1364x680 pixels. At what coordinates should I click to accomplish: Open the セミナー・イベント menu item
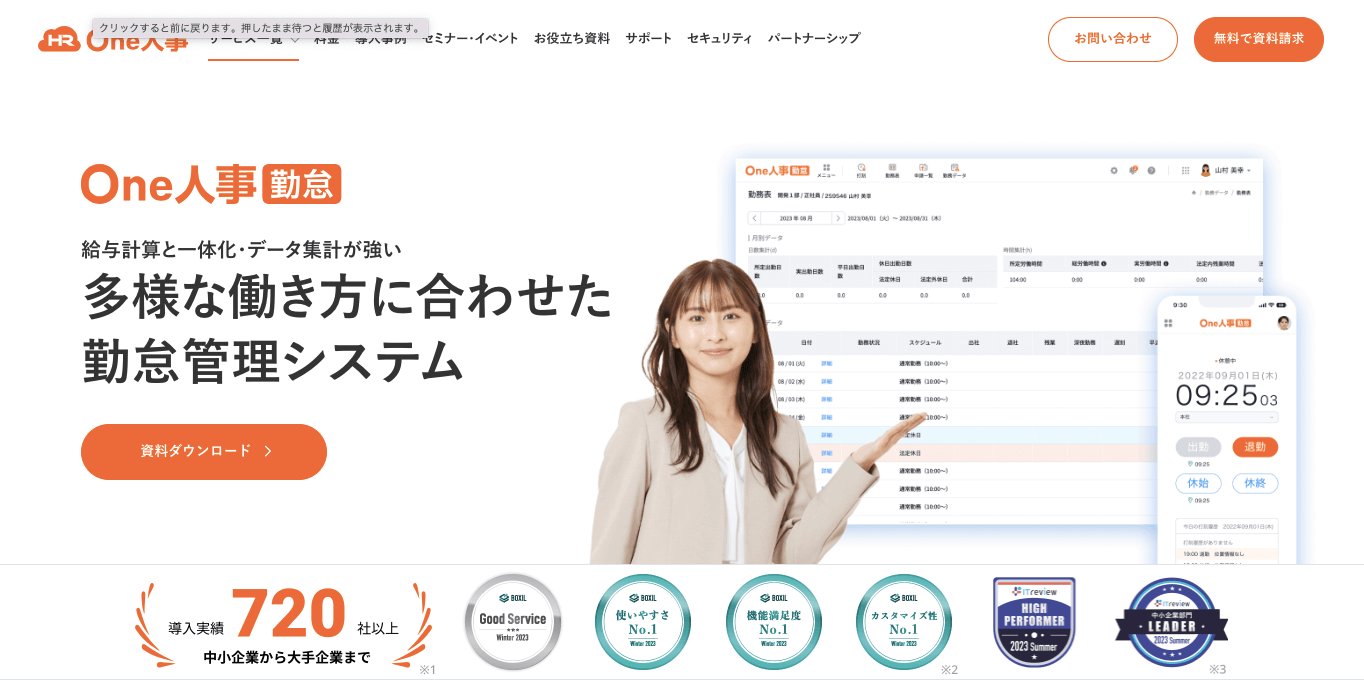pyautogui.click(x=470, y=38)
